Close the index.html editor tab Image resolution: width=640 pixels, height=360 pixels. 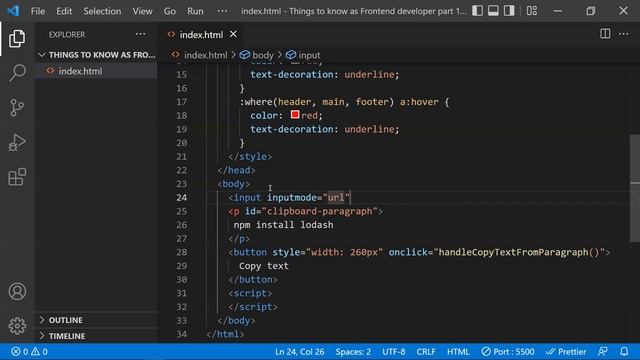point(233,34)
